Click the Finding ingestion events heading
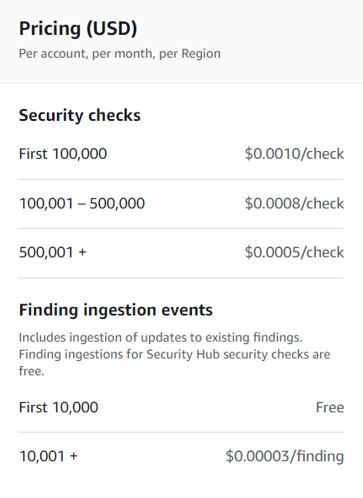 [x=116, y=310]
